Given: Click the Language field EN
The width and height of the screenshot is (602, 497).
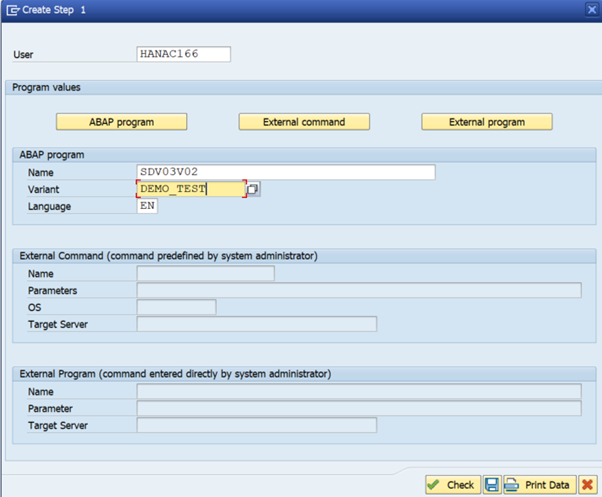Looking at the screenshot, I should point(147,206).
